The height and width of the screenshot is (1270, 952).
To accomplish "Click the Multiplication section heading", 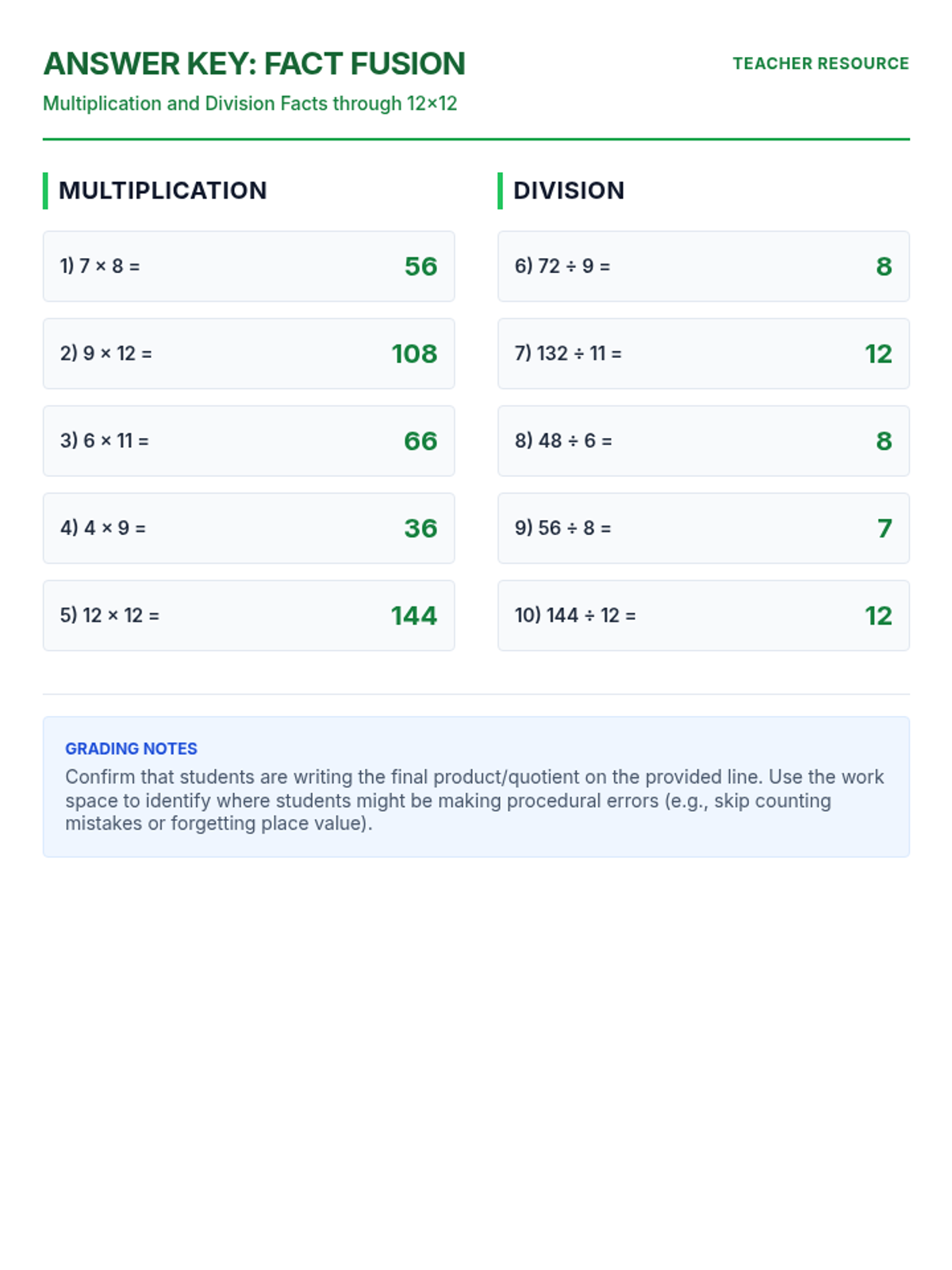I will click(163, 190).
